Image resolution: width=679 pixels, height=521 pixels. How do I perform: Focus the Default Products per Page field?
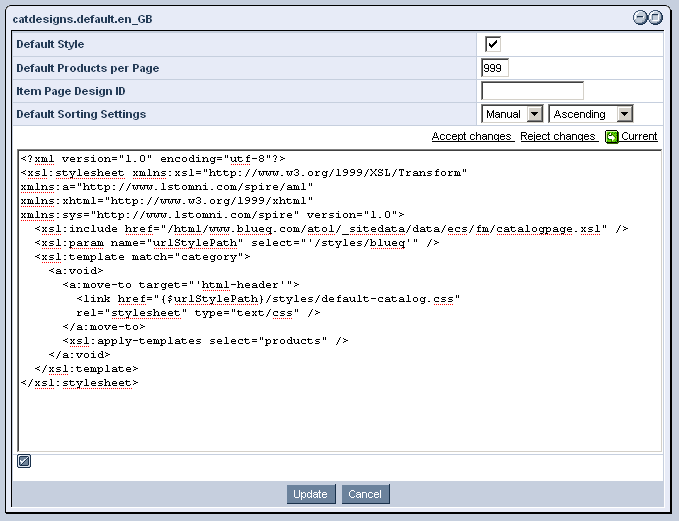(x=495, y=68)
